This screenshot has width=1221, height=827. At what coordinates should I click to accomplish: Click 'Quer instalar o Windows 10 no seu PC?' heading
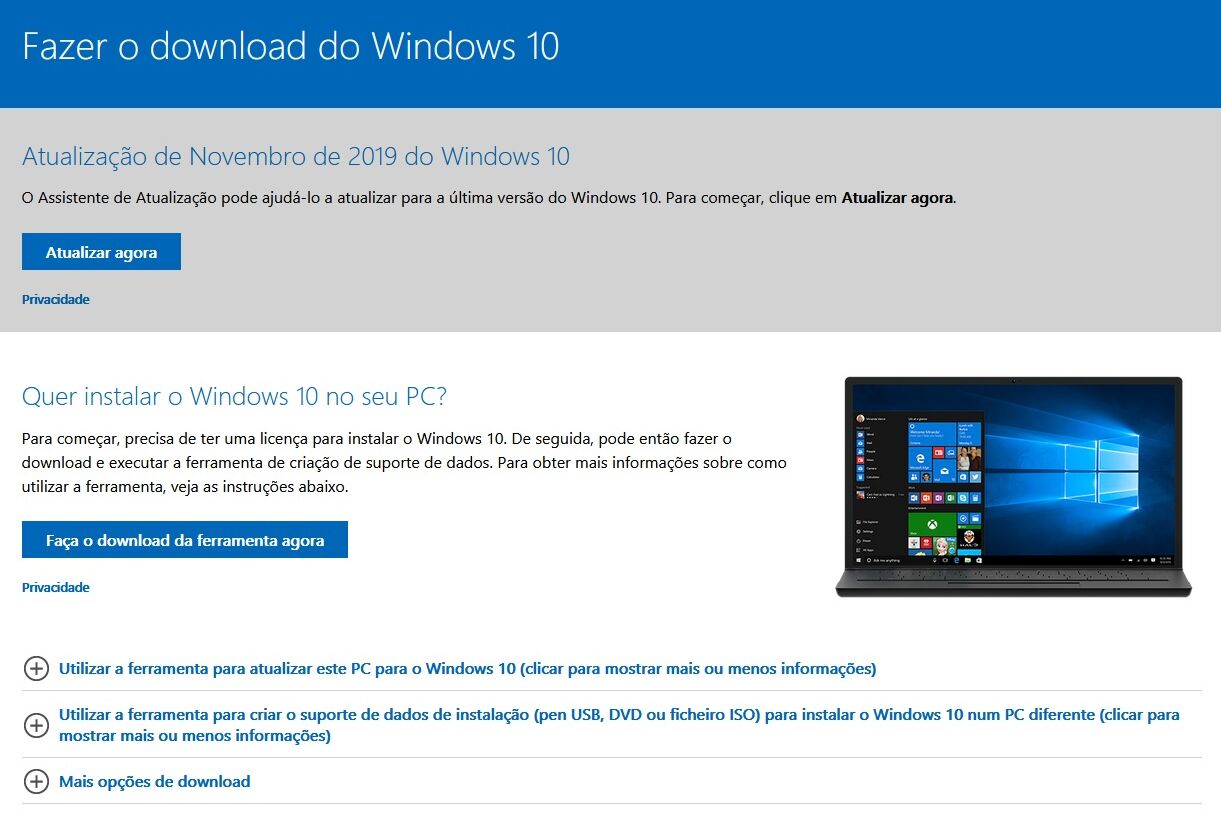[234, 396]
